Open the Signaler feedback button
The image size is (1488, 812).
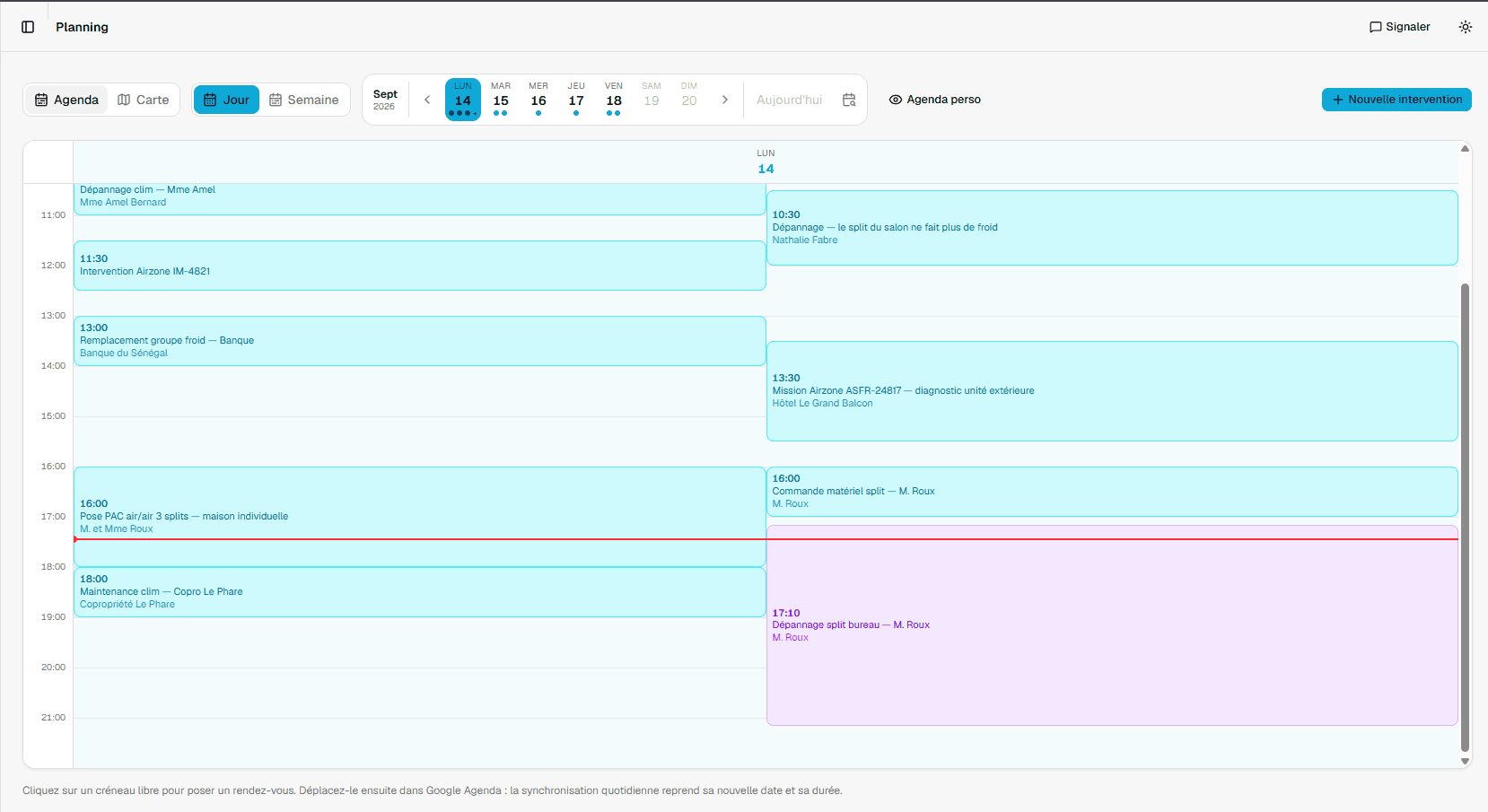tap(1400, 27)
